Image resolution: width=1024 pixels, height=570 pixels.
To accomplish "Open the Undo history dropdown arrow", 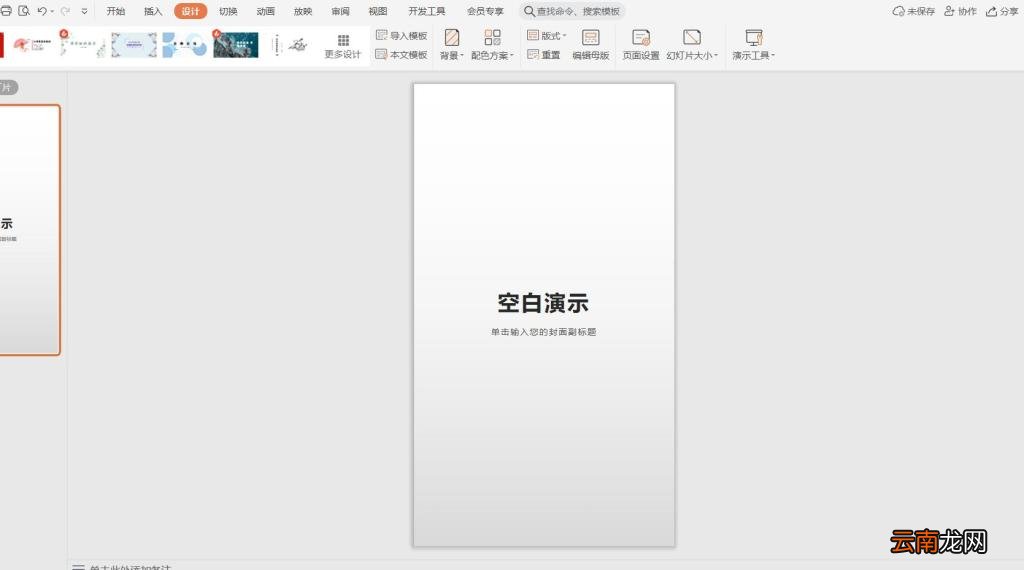I will 52,12.
